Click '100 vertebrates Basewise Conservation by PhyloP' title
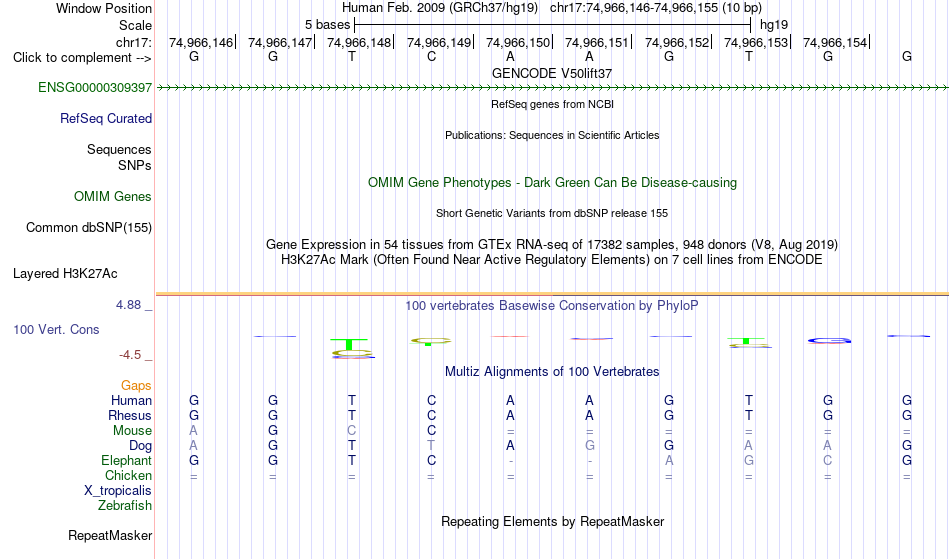 [x=552, y=306]
